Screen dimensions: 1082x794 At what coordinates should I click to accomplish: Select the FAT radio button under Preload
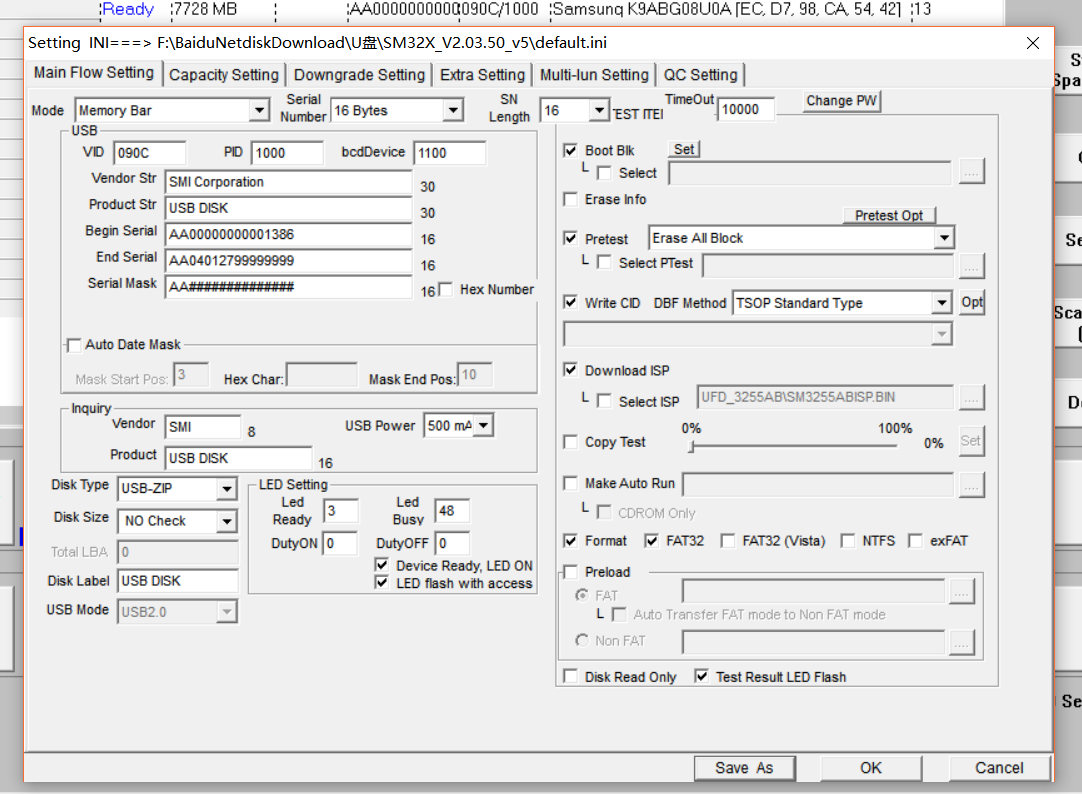(x=582, y=595)
